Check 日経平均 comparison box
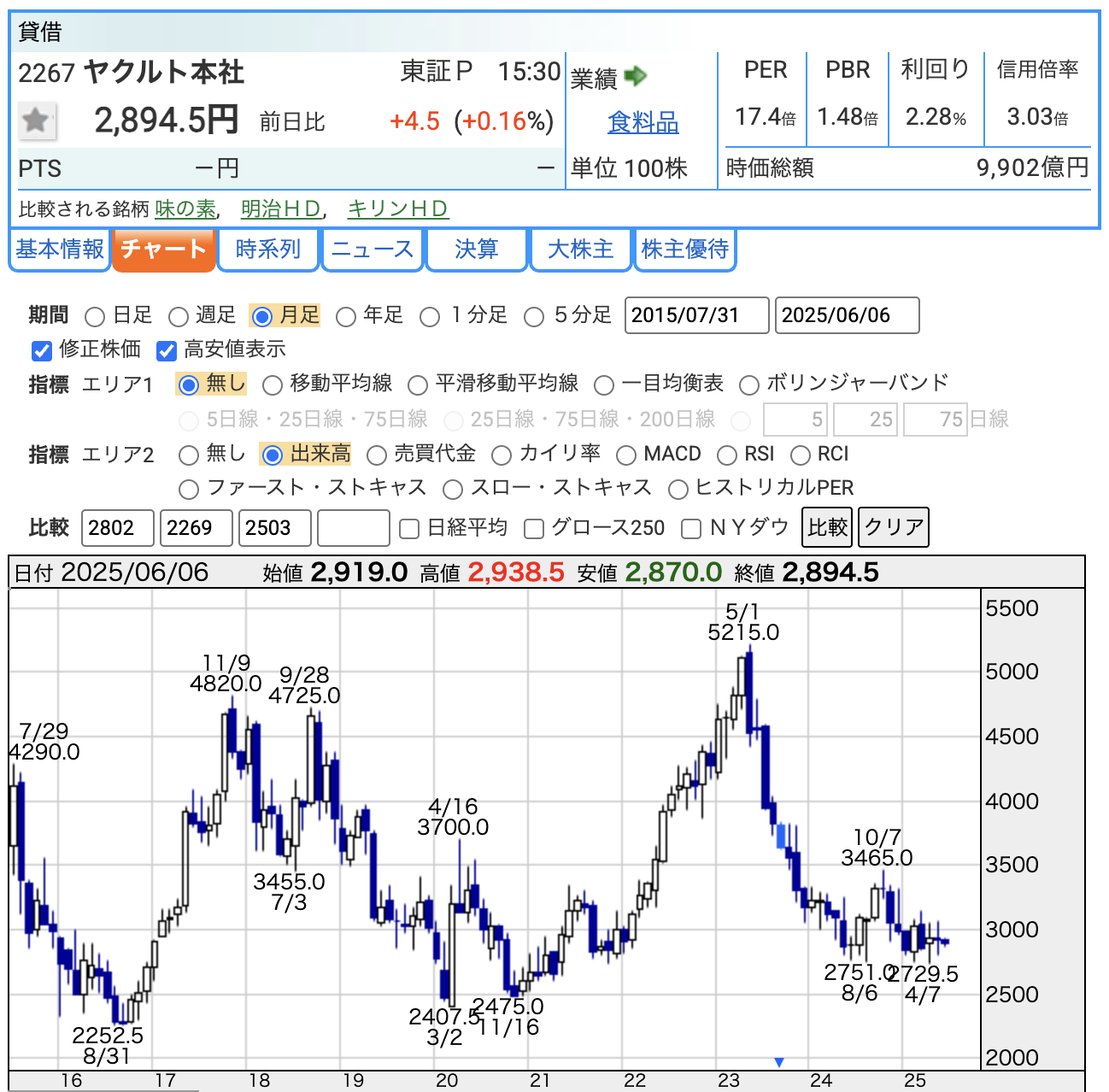This screenshot has height=1092, width=1109. tap(409, 529)
